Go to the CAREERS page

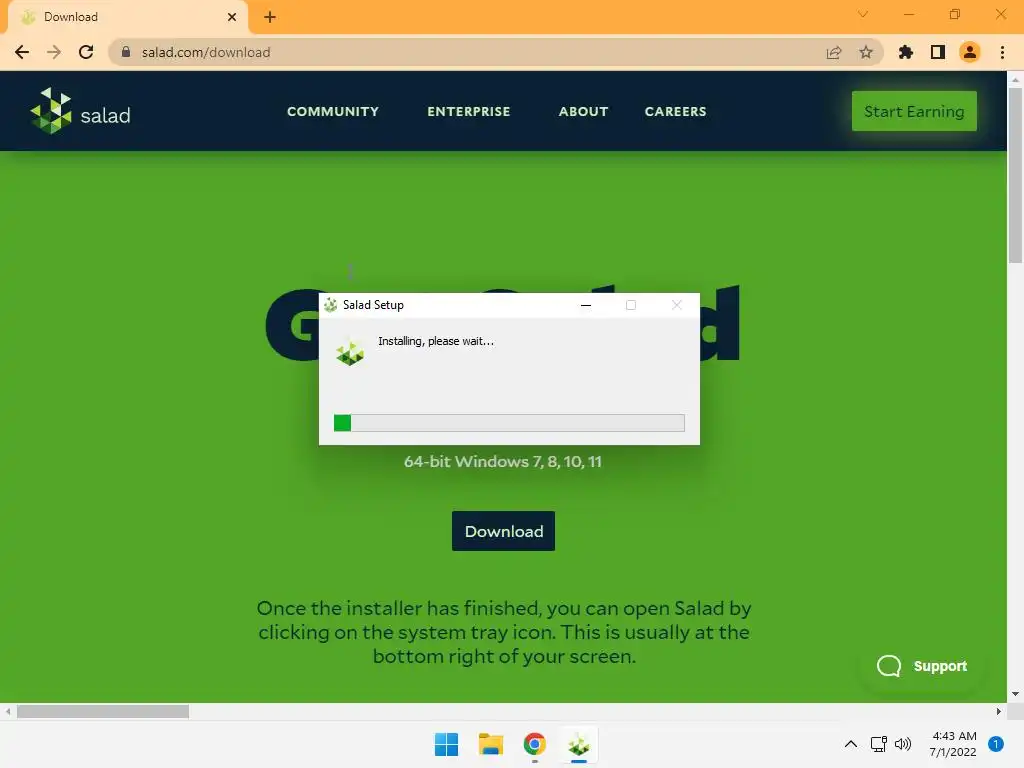675,112
